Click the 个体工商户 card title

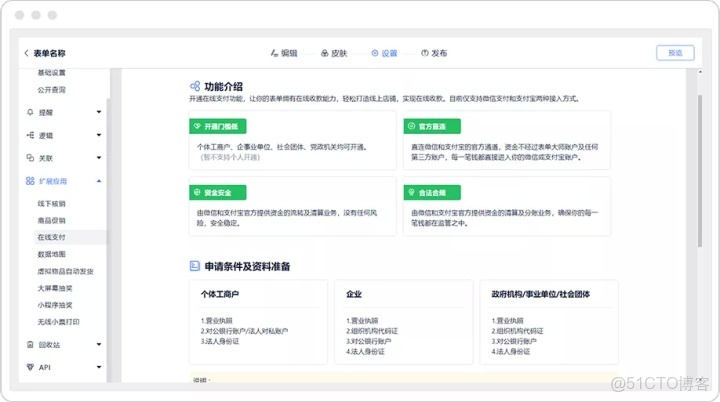(x=219, y=294)
